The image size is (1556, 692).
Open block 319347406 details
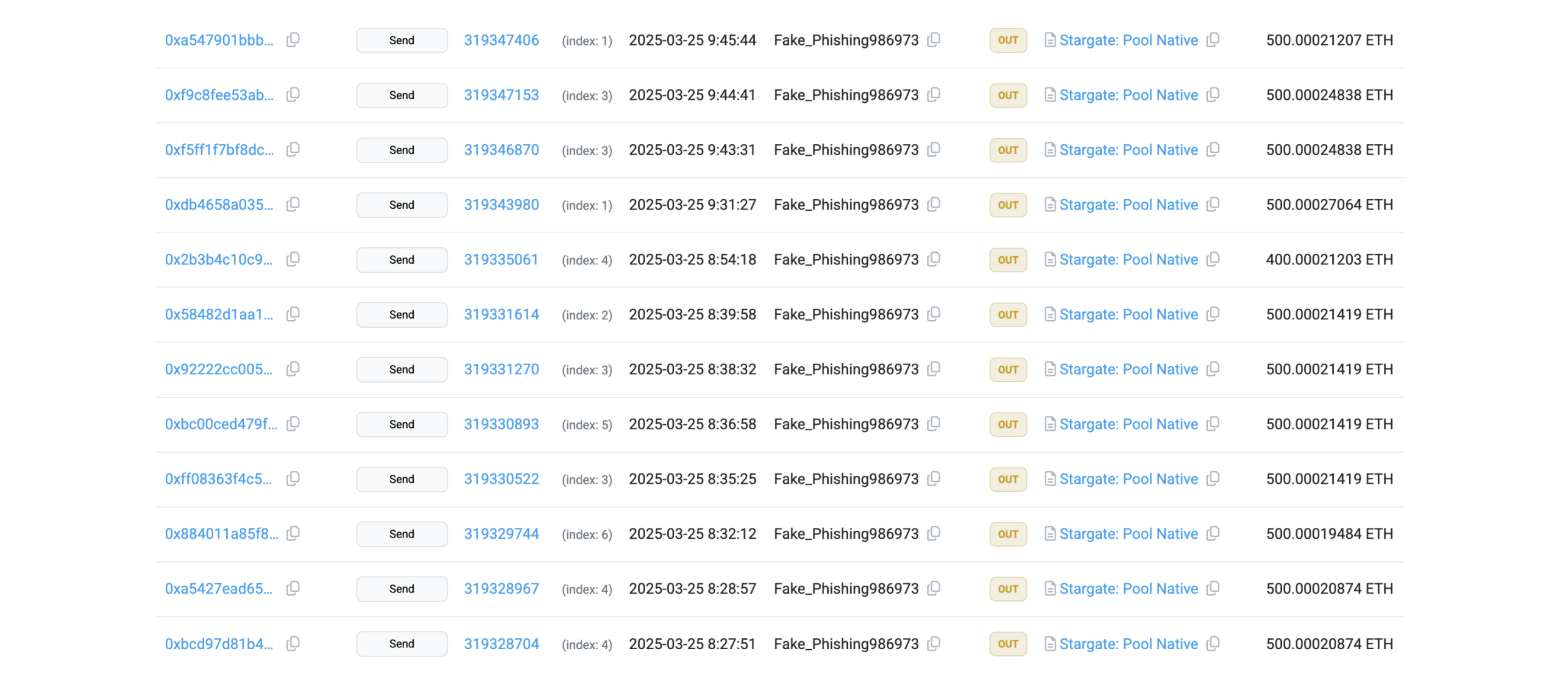tap(501, 40)
